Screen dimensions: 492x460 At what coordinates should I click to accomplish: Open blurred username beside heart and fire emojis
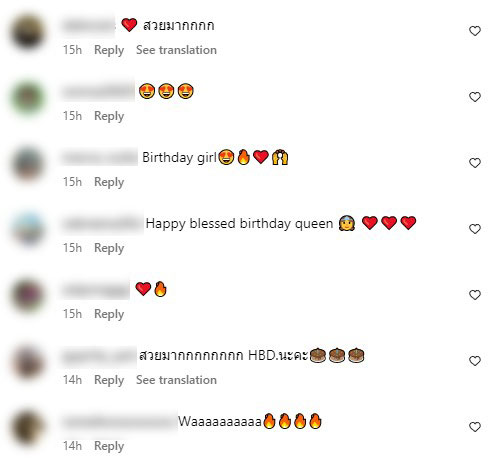click(96, 290)
